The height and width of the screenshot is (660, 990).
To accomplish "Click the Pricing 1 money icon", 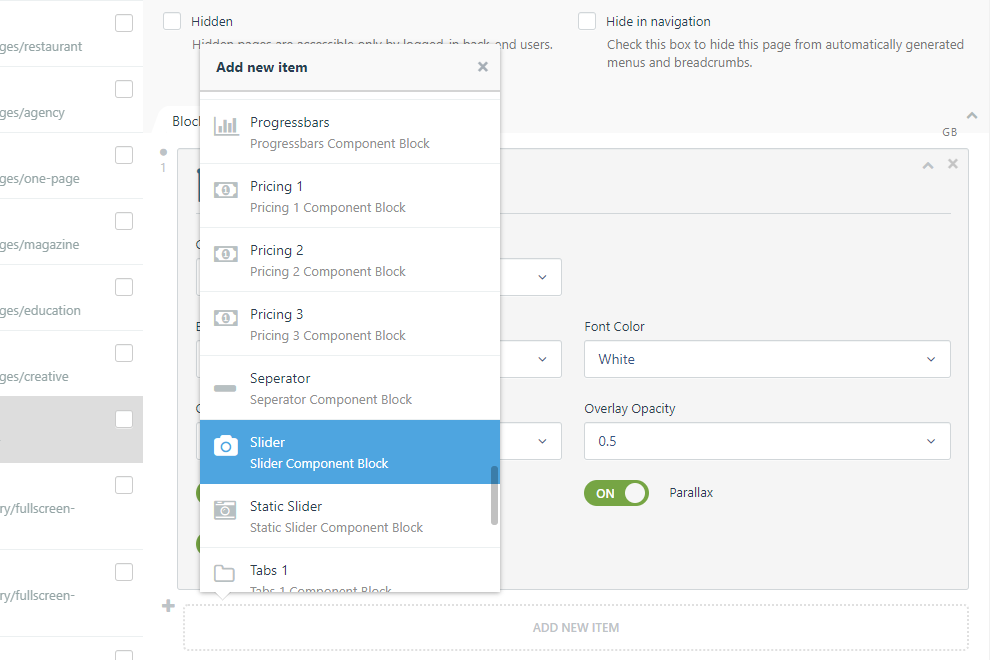I will (225, 189).
